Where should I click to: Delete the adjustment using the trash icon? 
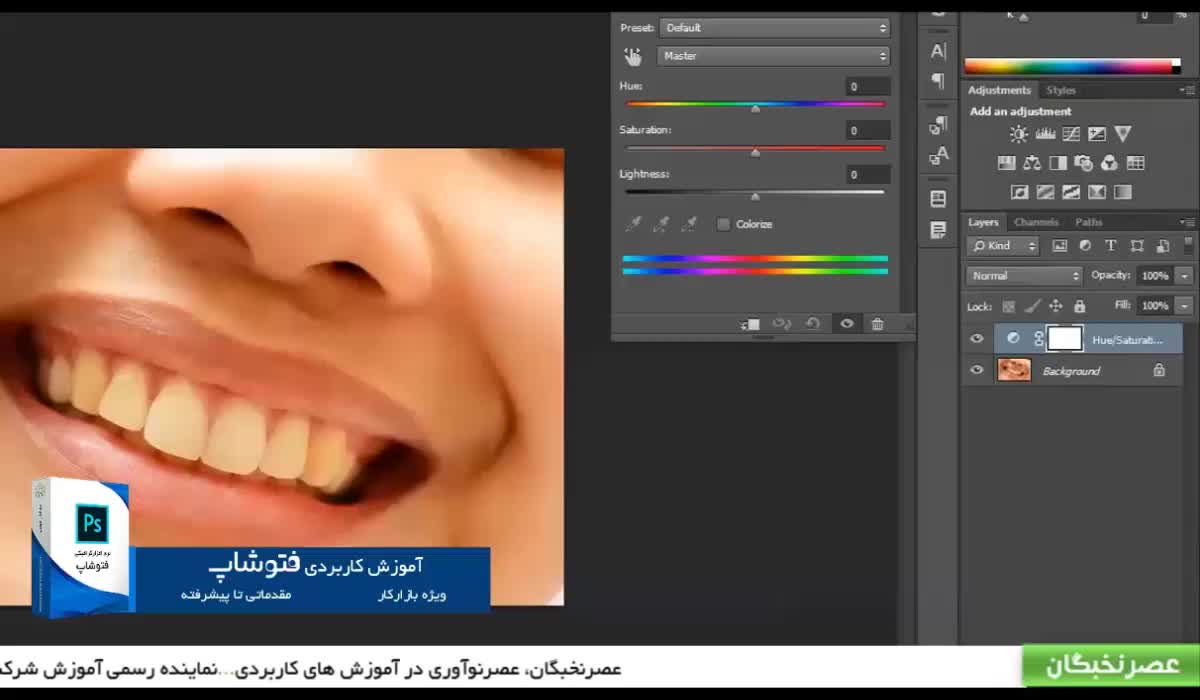pyautogui.click(x=877, y=324)
